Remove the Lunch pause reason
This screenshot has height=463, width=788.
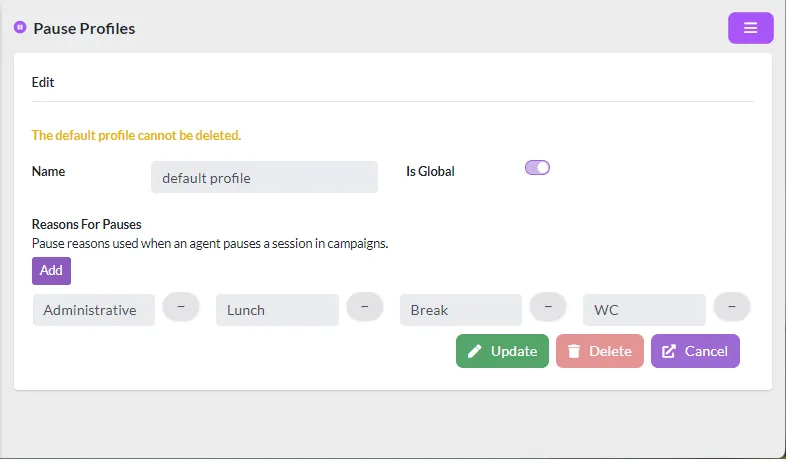pyautogui.click(x=365, y=307)
